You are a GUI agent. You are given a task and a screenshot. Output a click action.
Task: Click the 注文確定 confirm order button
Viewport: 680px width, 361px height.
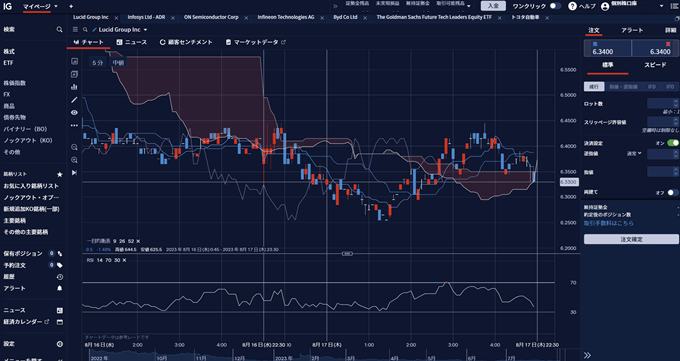click(631, 239)
